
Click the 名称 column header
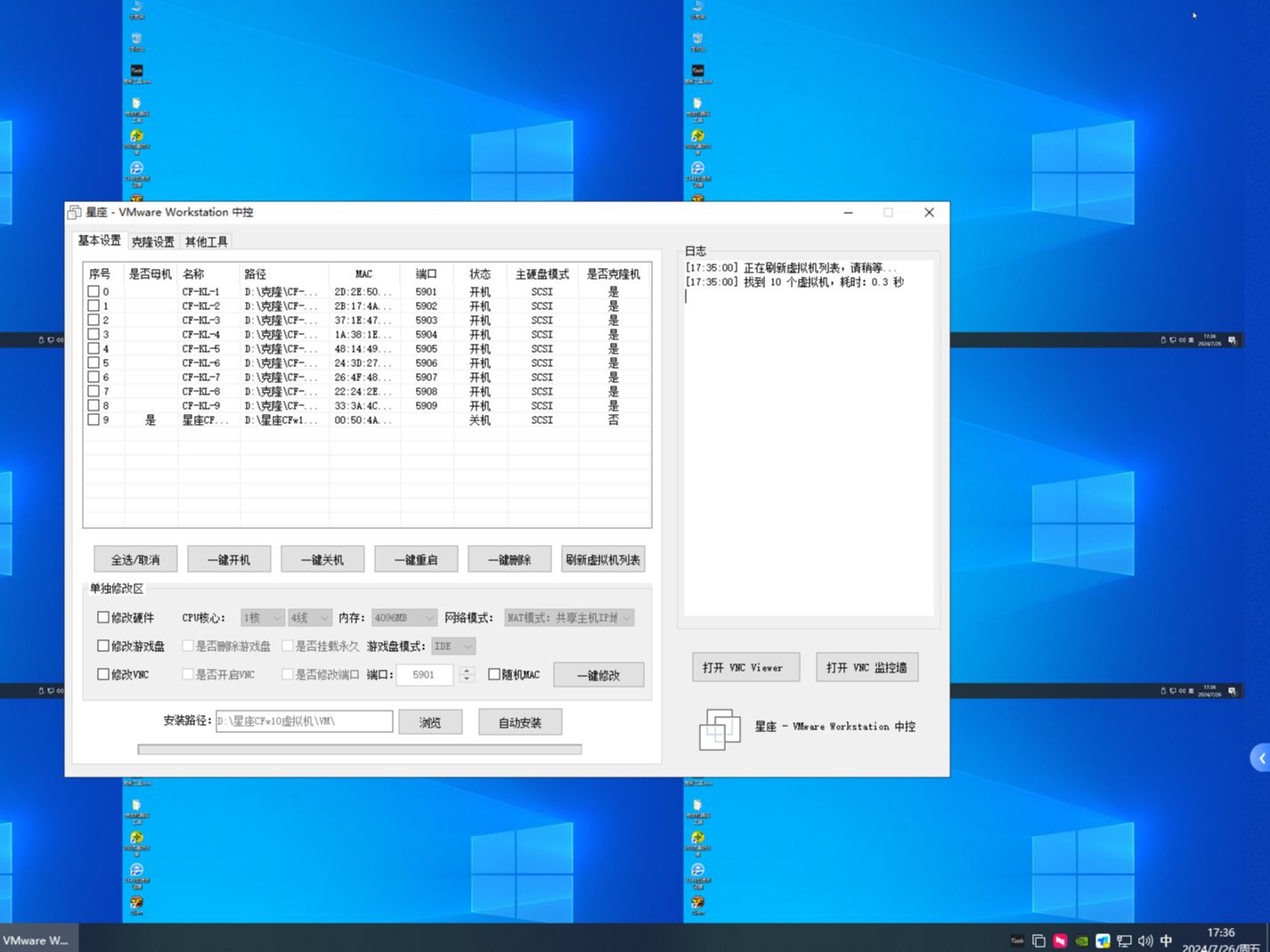click(208, 273)
